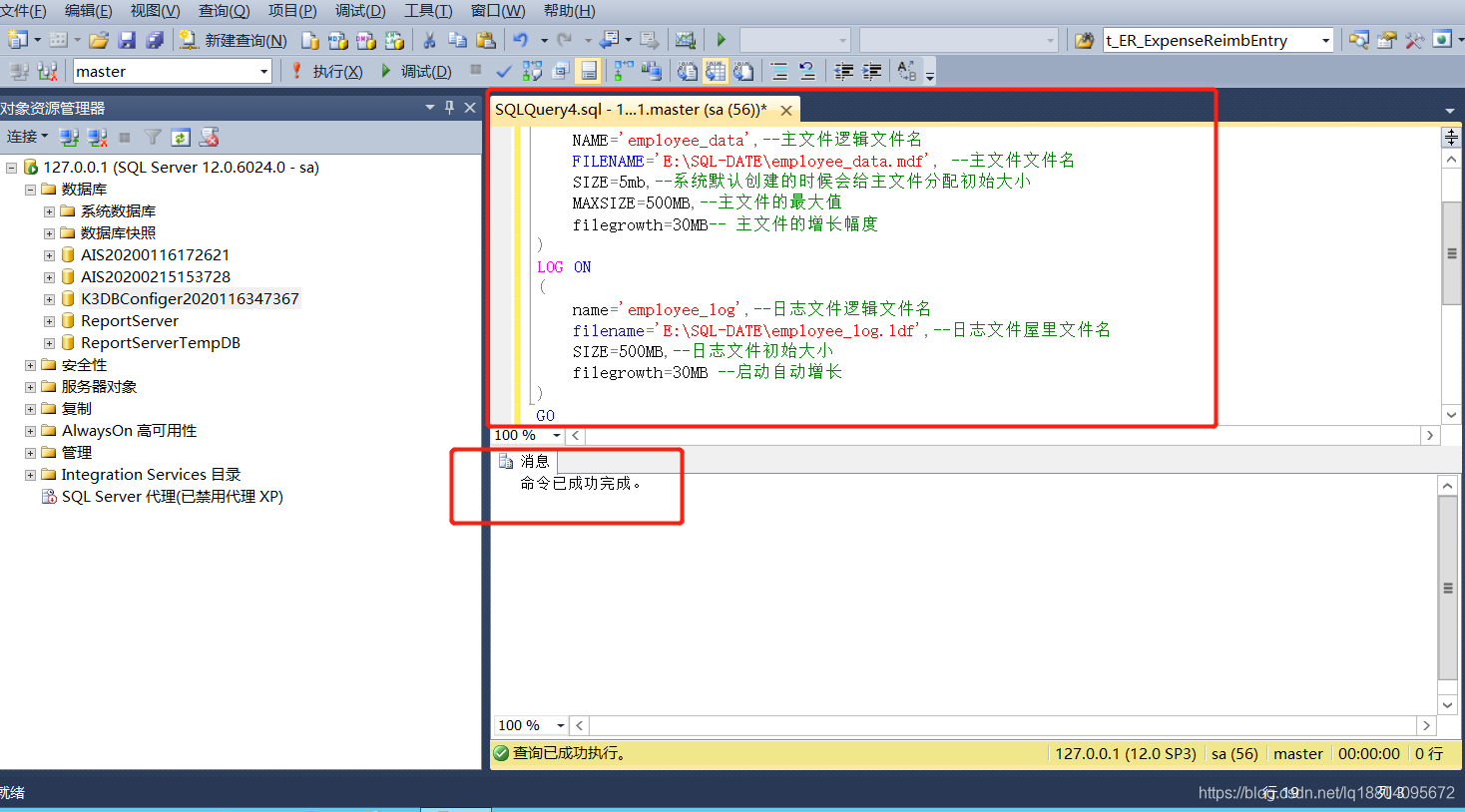Click the Save disk icon

coord(127,40)
